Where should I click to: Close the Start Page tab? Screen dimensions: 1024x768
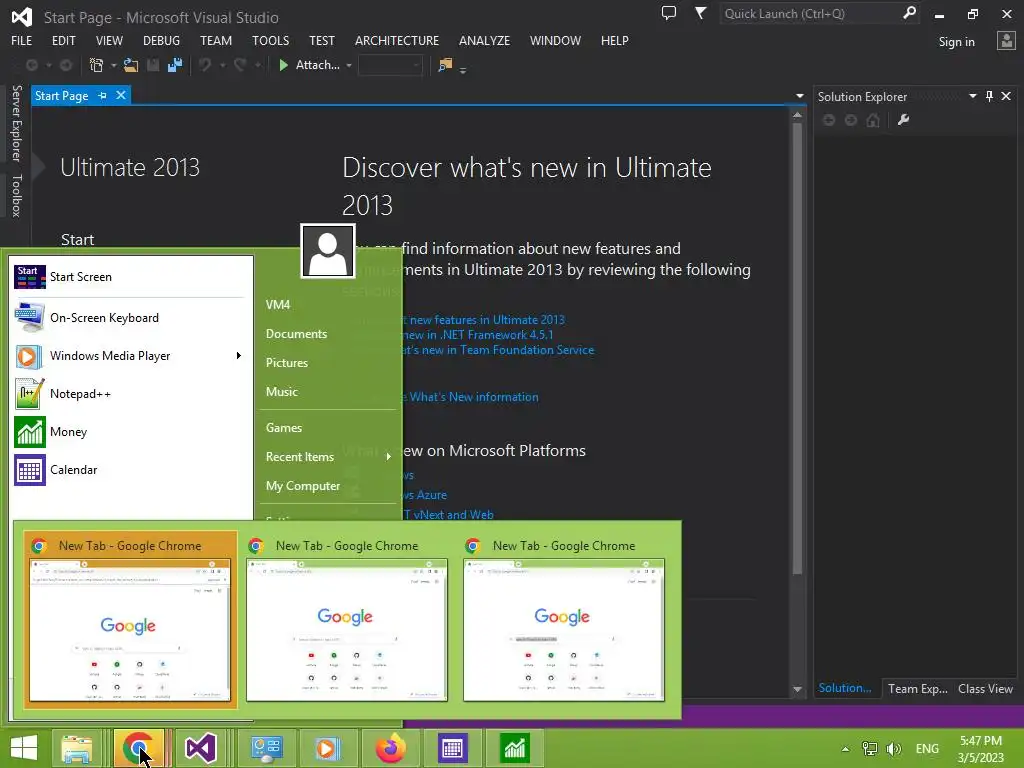[x=121, y=95]
